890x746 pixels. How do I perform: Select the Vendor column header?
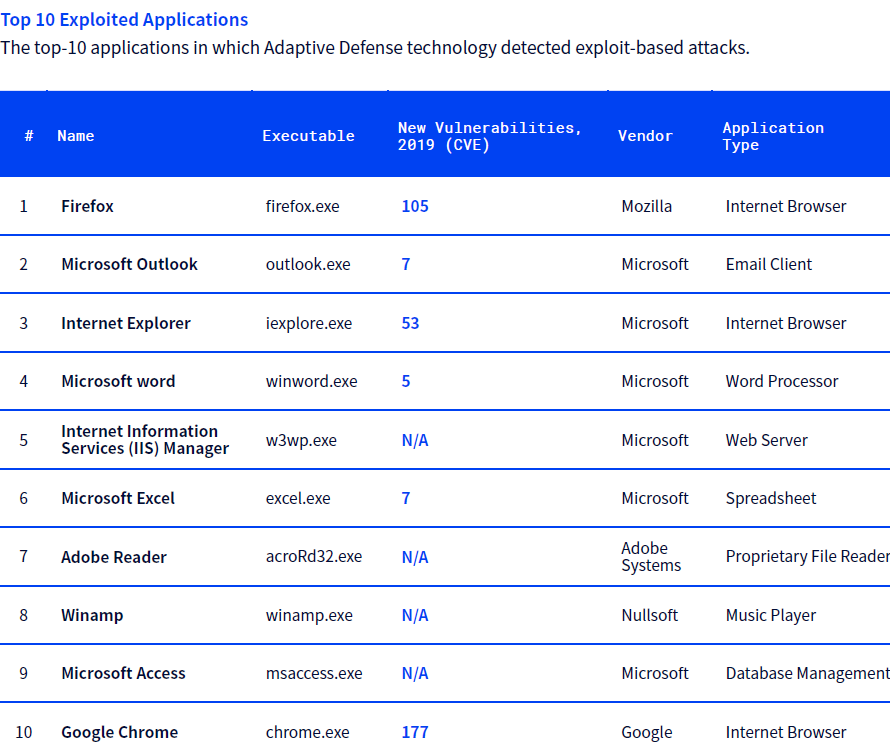pos(645,136)
